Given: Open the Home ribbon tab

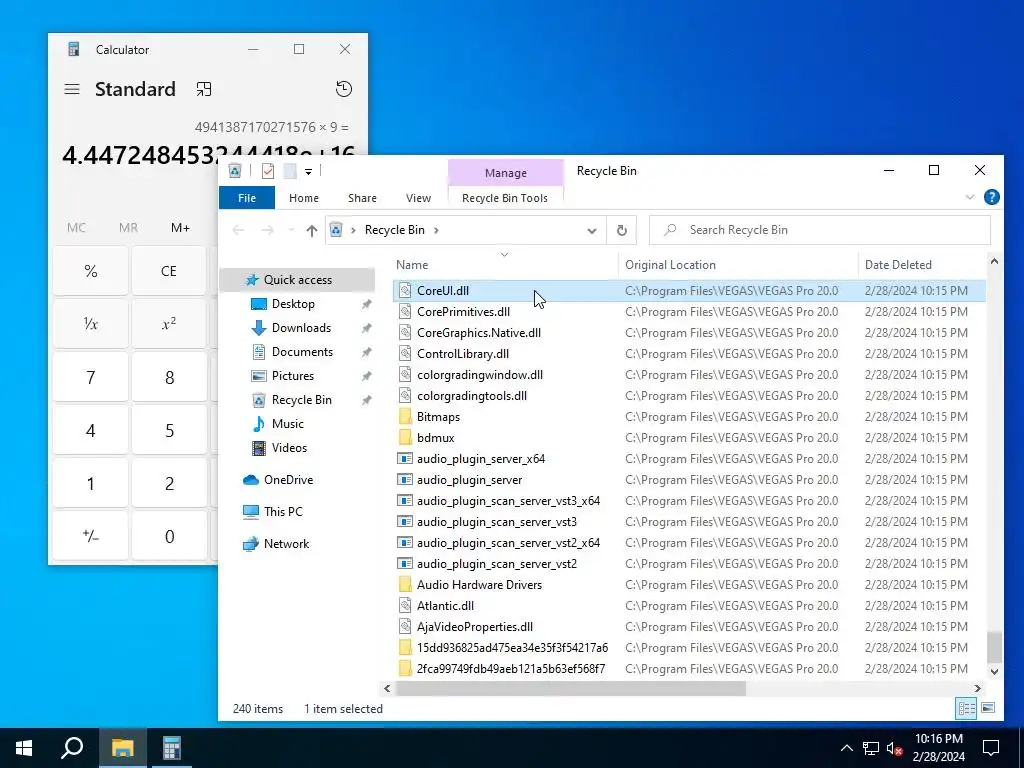Looking at the screenshot, I should [x=304, y=198].
